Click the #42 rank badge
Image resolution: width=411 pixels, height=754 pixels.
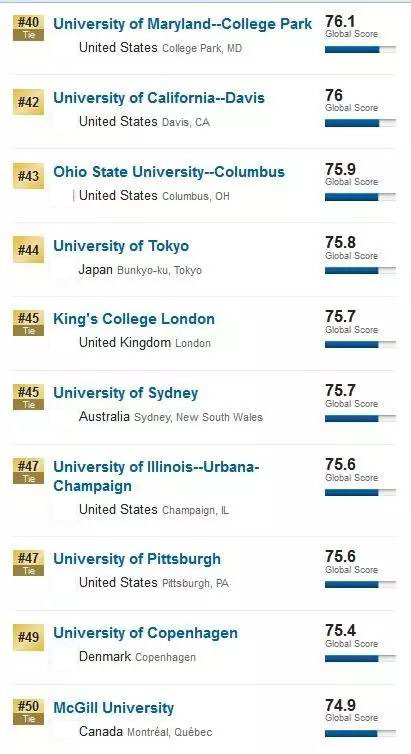coord(28,102)
